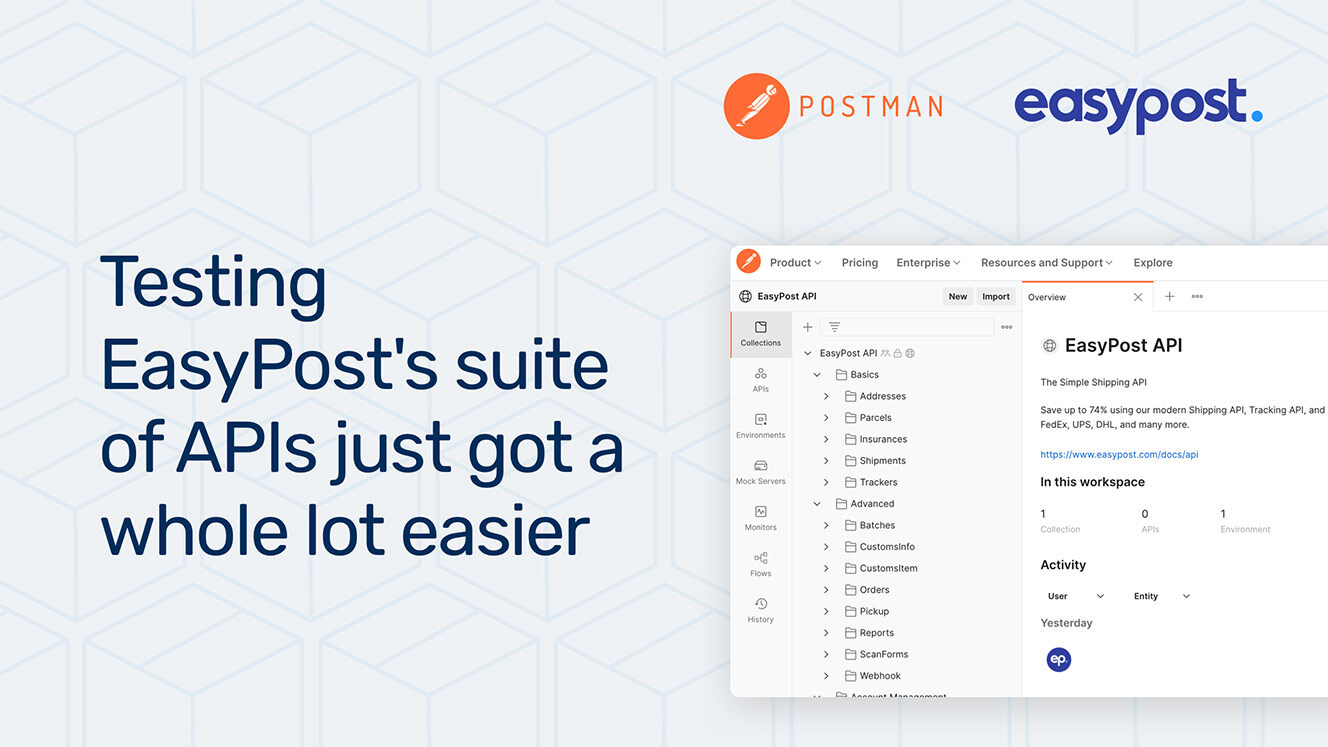Click the "The Simple Shipping API" description
Image resolution: width=1328 pixels, height=747 pixels.
1093,382
